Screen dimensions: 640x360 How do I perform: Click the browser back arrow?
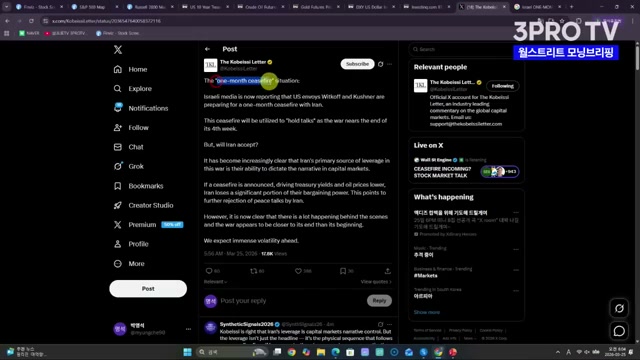click(x=7, y=21)
